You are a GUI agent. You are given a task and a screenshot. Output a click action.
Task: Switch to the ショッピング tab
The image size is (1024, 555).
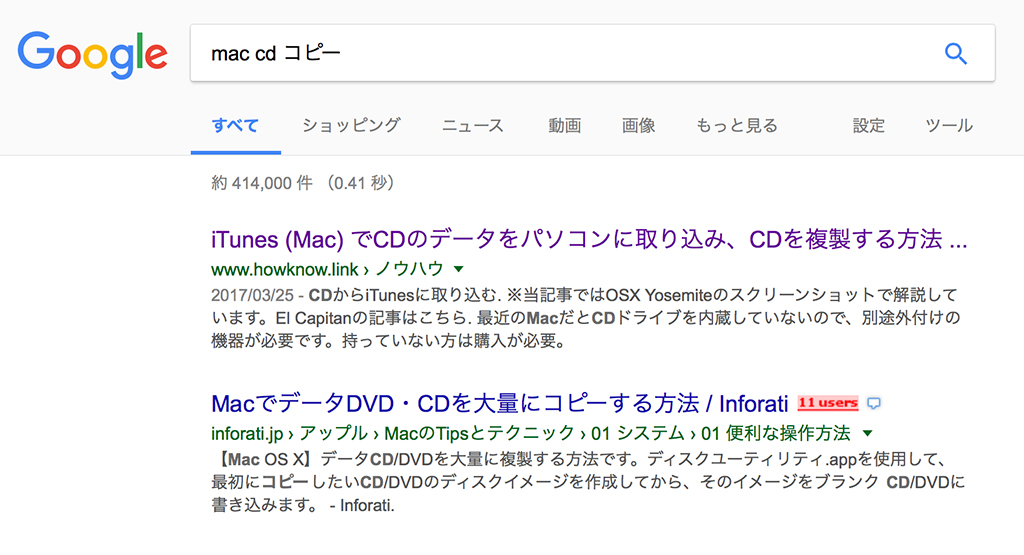[x=351, y=125]
